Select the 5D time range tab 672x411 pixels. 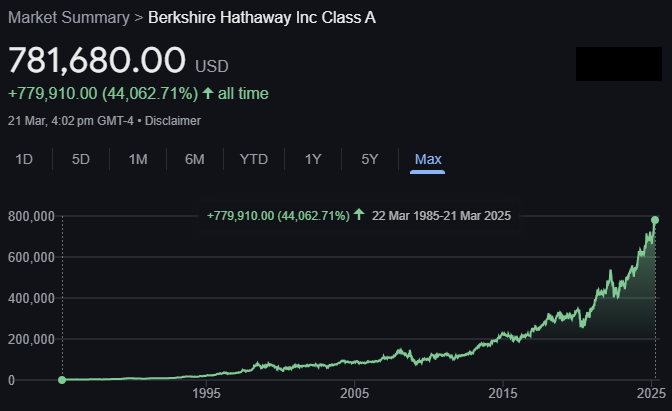click(81, 159)
